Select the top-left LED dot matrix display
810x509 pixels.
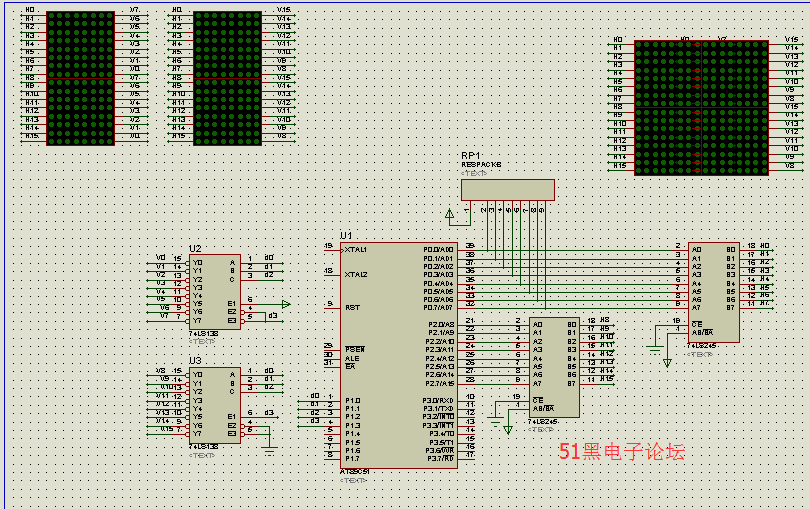click(82, 77)
